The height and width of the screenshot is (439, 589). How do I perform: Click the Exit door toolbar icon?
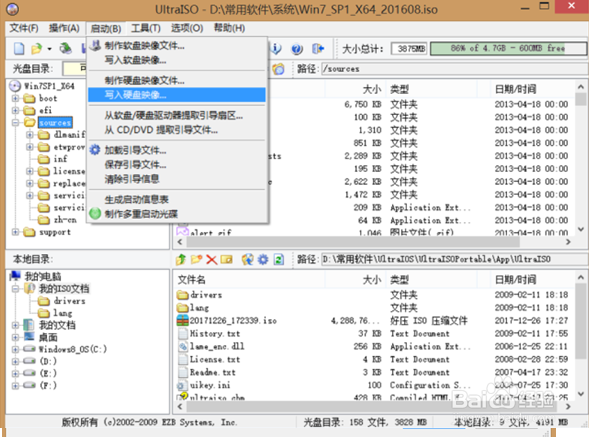click(x=317, y=48)
